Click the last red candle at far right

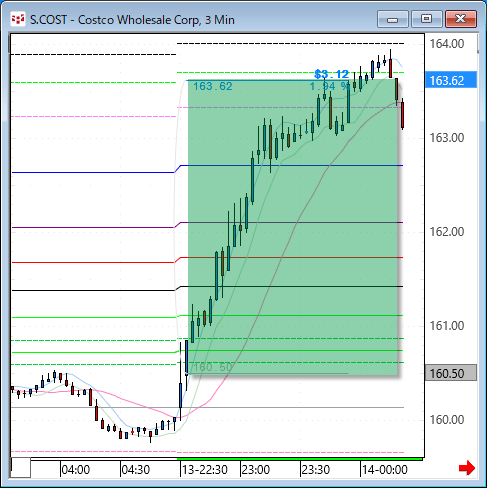403,115
